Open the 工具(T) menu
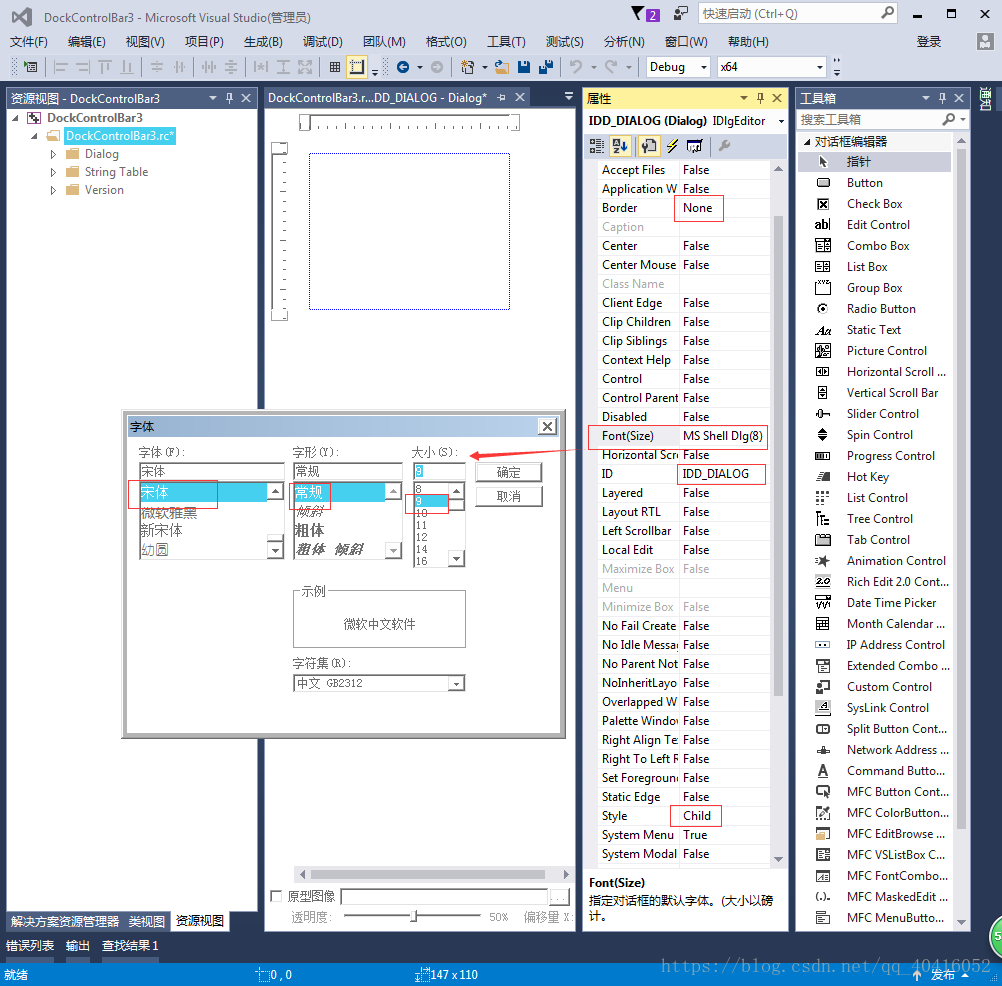Image resolution: width=1002 pixels, height=986 pixels. click(506, 42)
